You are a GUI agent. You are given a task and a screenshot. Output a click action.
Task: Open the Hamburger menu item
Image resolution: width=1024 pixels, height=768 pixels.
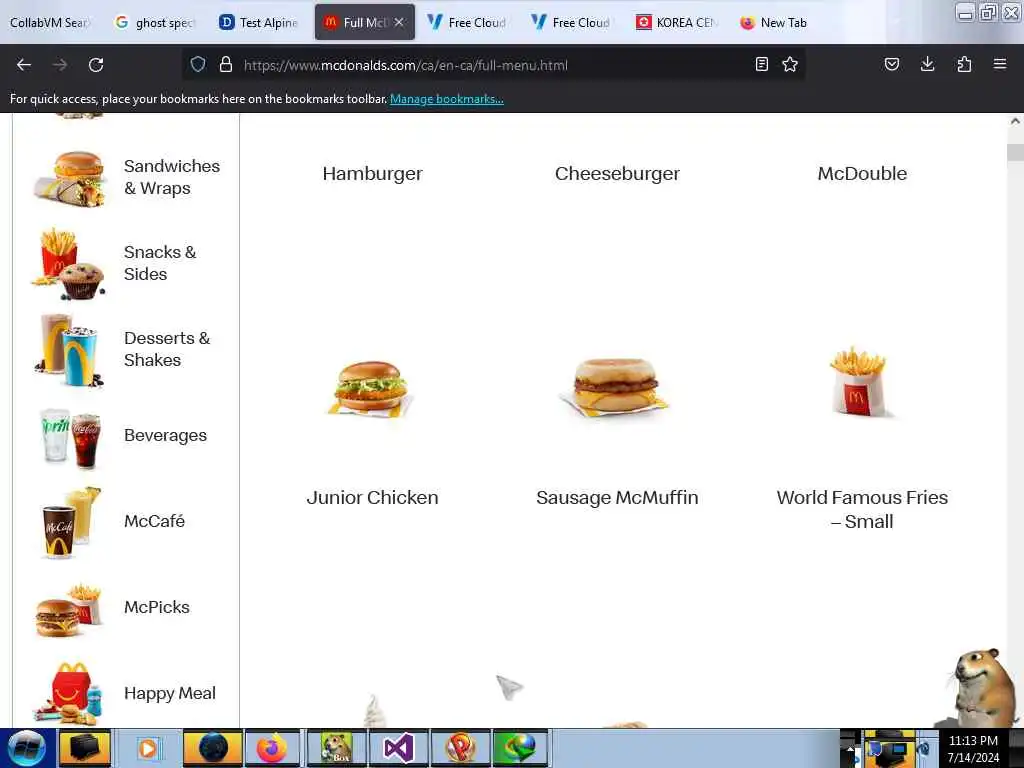372,174
